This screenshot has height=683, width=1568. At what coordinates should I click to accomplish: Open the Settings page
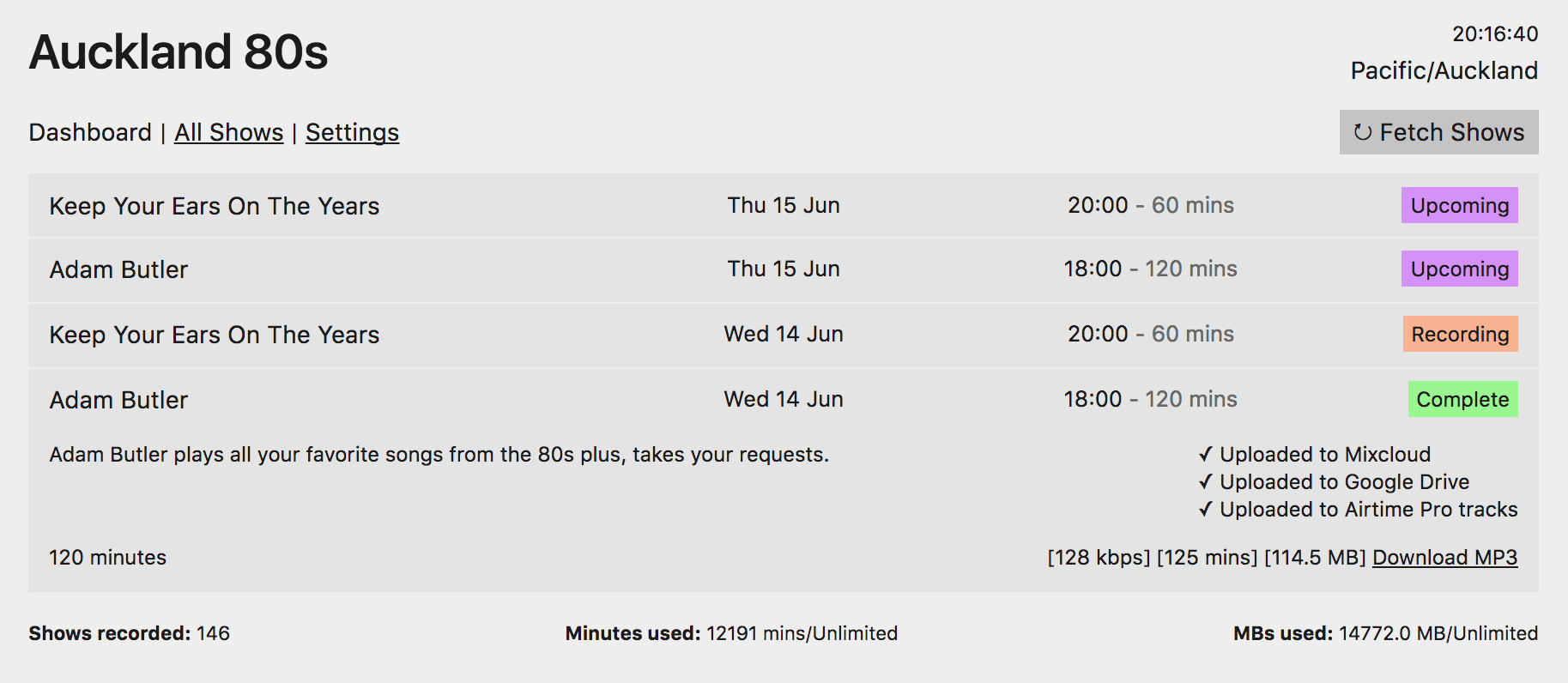click(352, 132)
